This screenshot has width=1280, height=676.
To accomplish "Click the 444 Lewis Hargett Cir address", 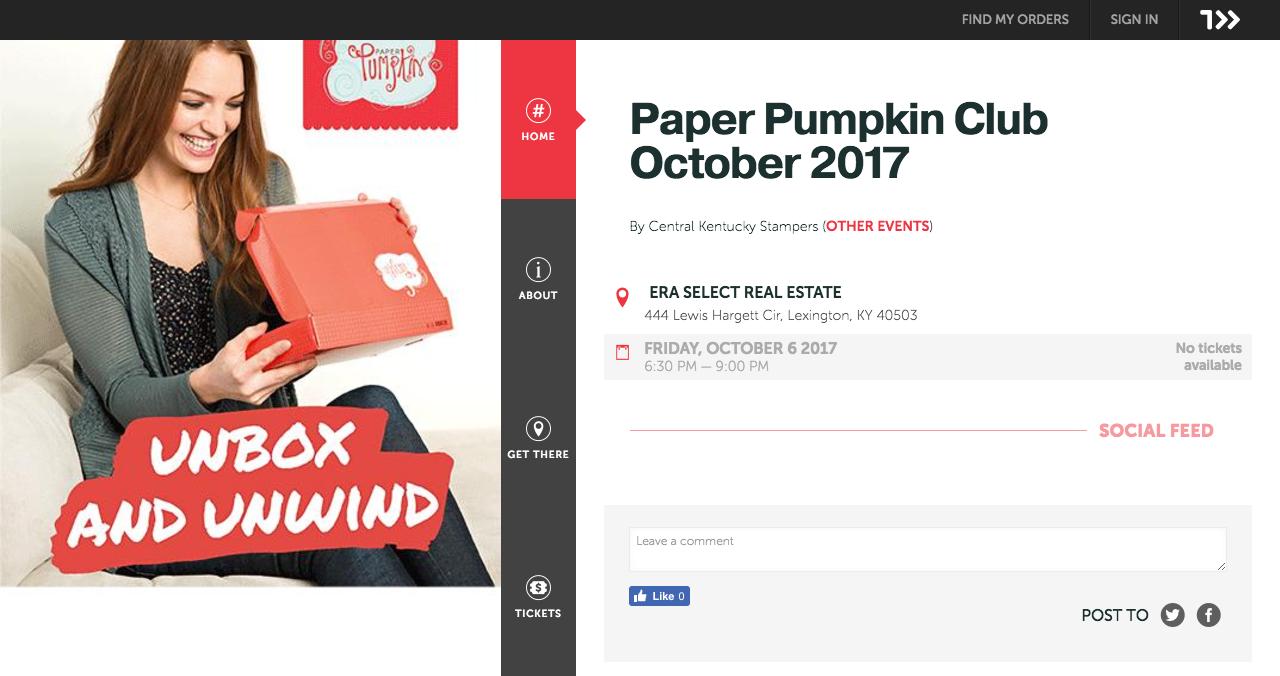I will [781, 315].
